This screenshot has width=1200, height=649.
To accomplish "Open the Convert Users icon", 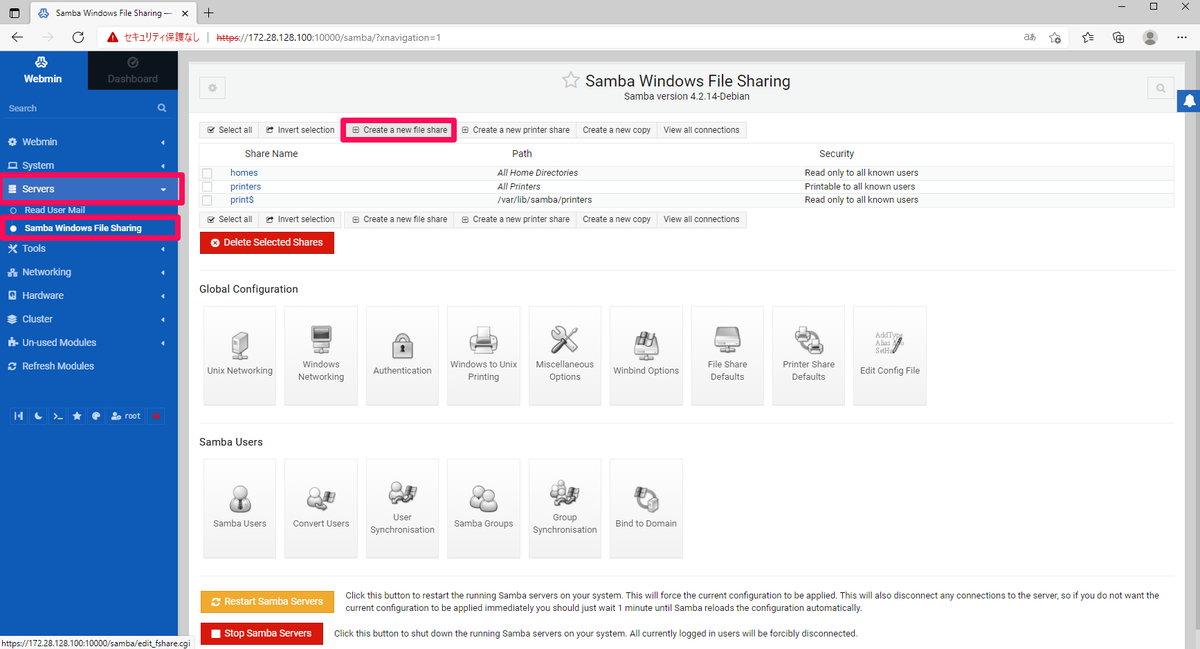I will 321,508.
